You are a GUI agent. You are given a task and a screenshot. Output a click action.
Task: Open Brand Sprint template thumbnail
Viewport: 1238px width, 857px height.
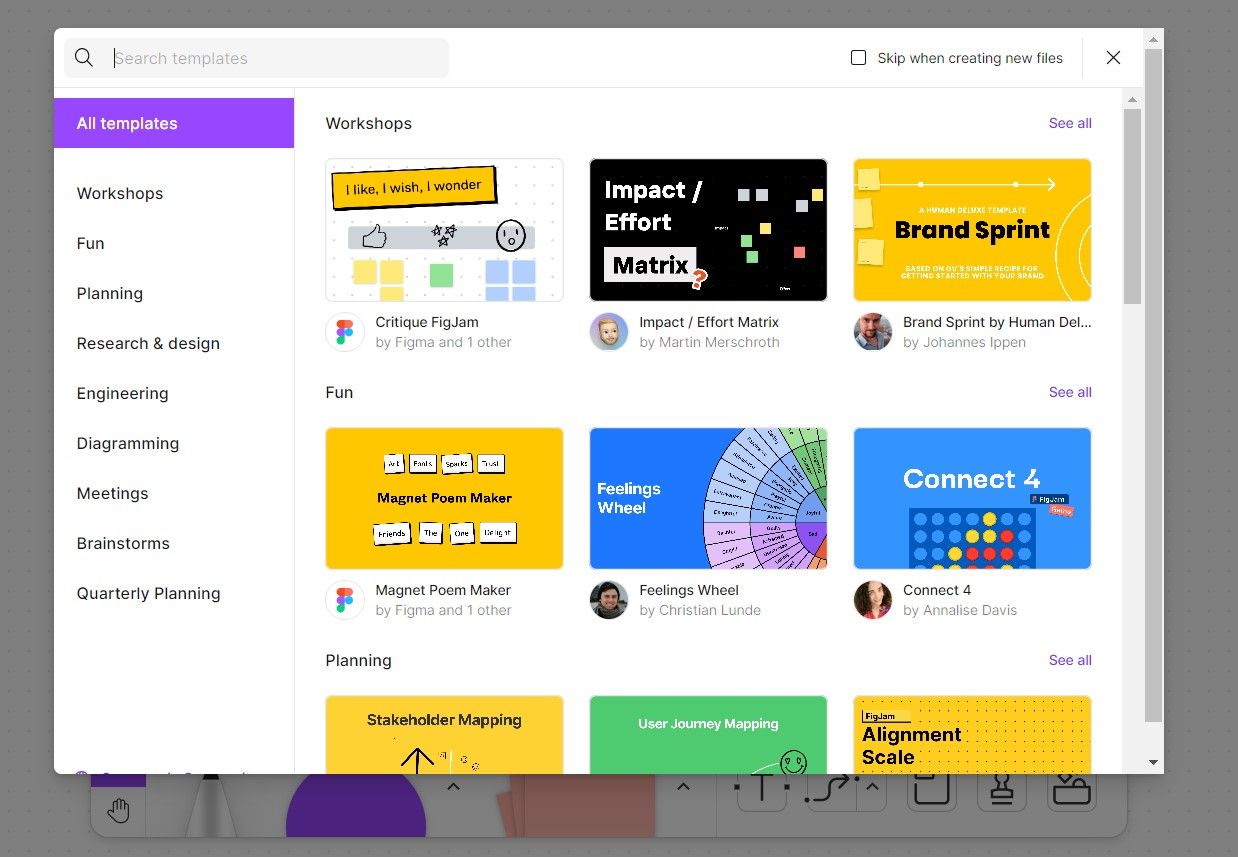point(972,230)
